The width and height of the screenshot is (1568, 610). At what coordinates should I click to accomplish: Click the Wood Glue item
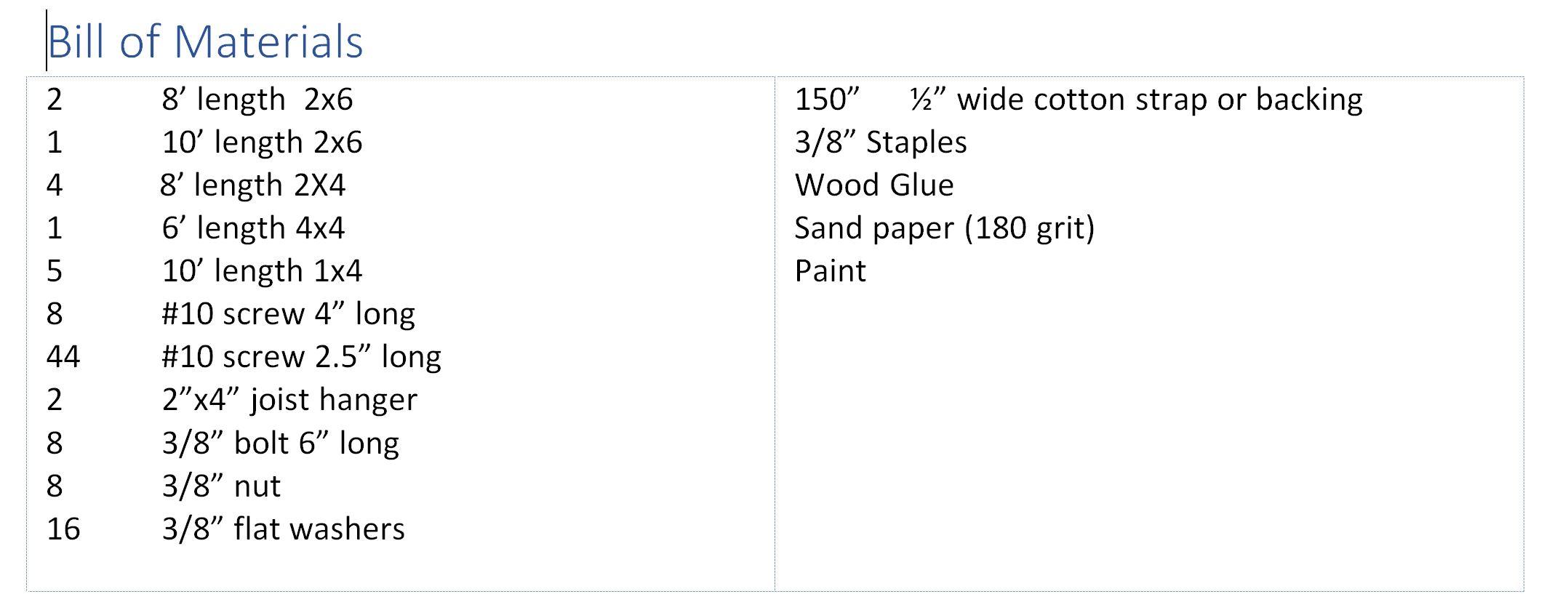click(873, 185)
